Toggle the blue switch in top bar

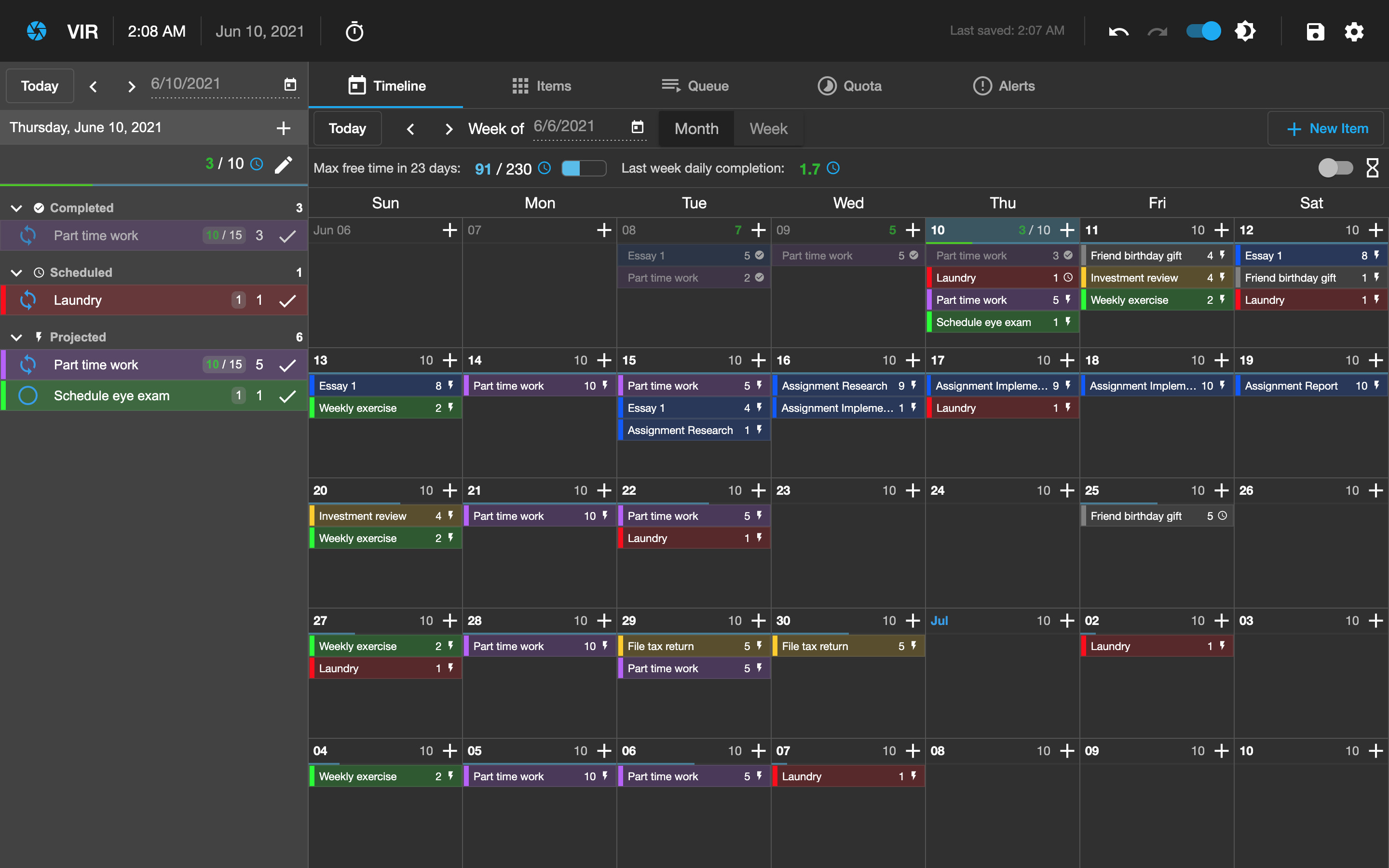click(1204, 31)
